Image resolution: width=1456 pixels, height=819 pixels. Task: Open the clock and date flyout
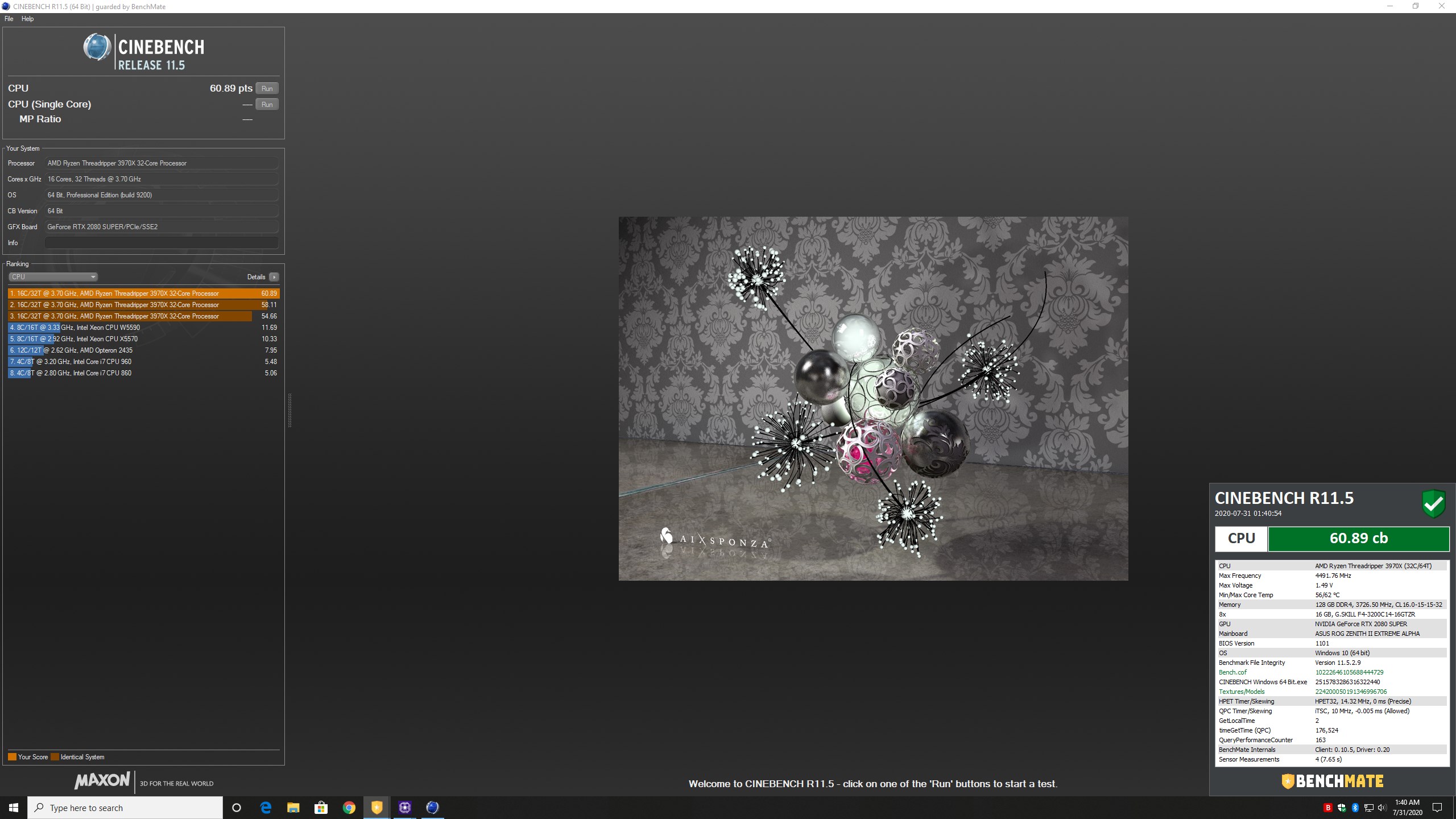pyautogui.click(x=1407, y=808)
